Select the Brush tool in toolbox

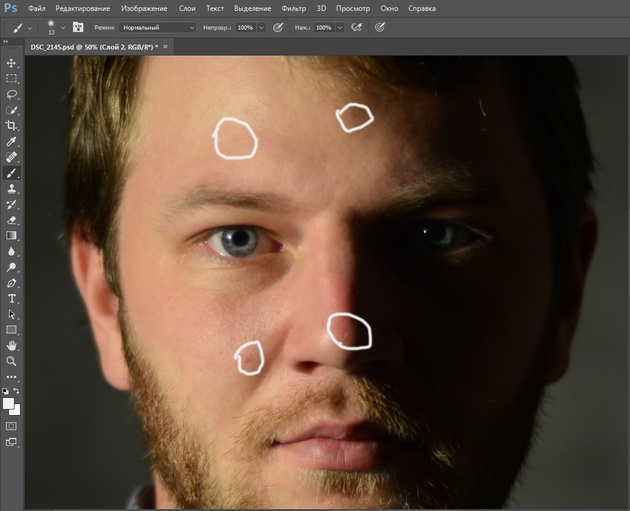click(x=11, y=173)
